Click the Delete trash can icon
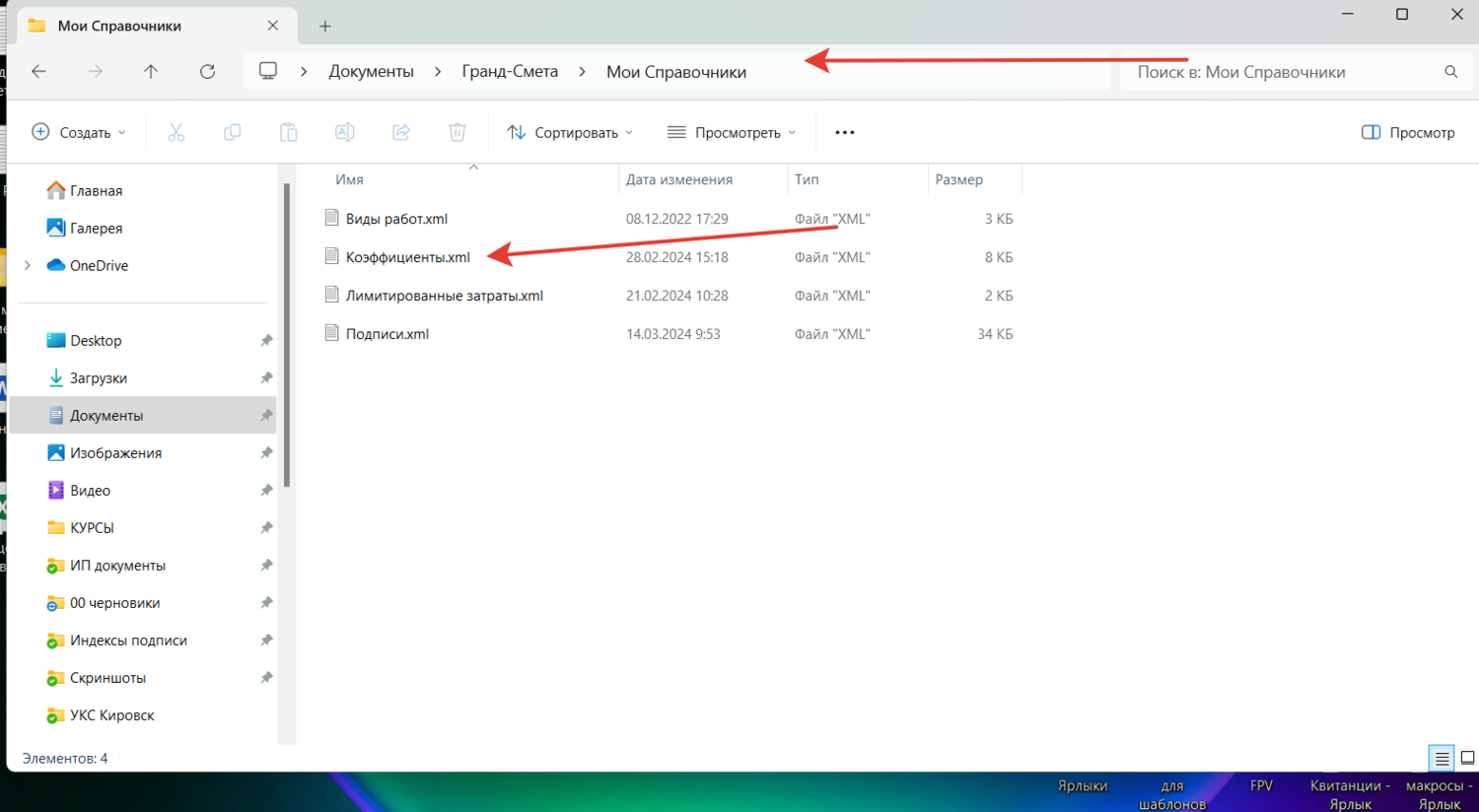Viewport: 1479px width, 812px height. [x=458, y=132]
